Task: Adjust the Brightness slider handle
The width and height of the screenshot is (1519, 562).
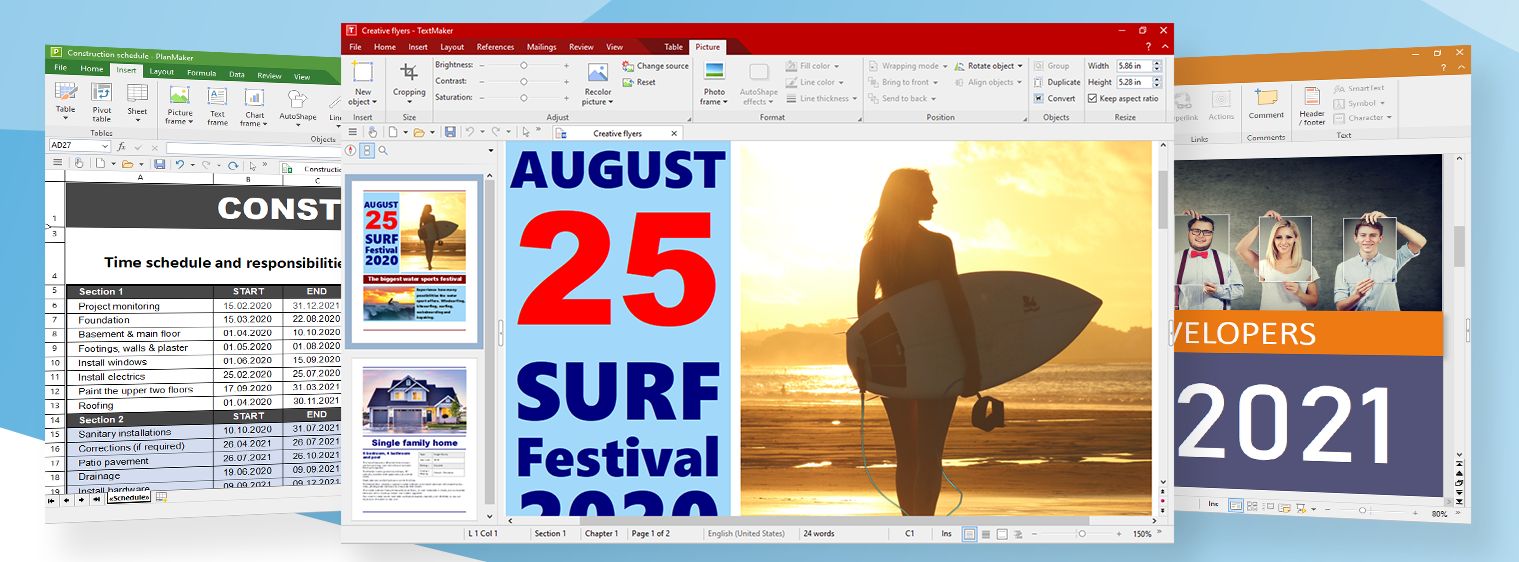Action: [x=523, y=65]
